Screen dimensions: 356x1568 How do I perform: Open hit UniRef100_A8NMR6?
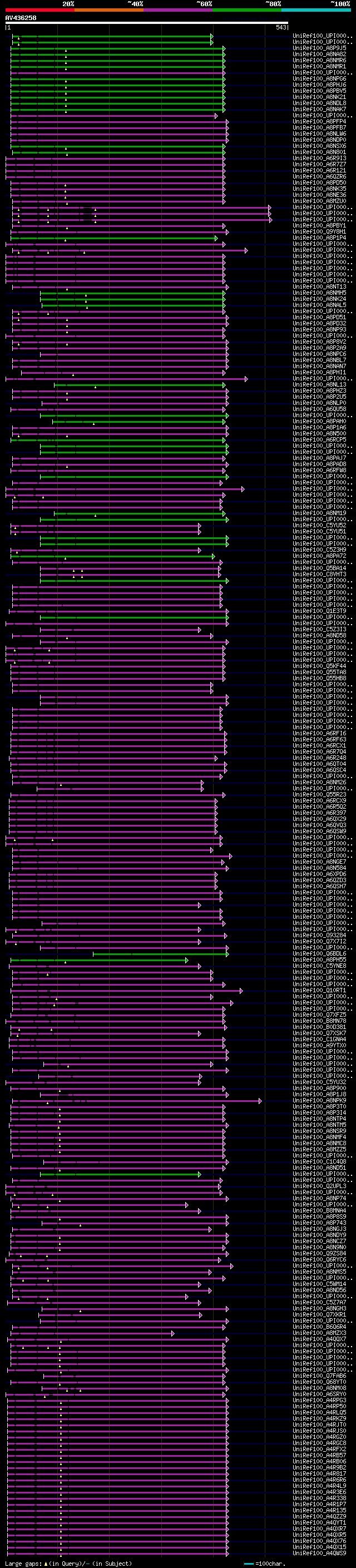319,60
